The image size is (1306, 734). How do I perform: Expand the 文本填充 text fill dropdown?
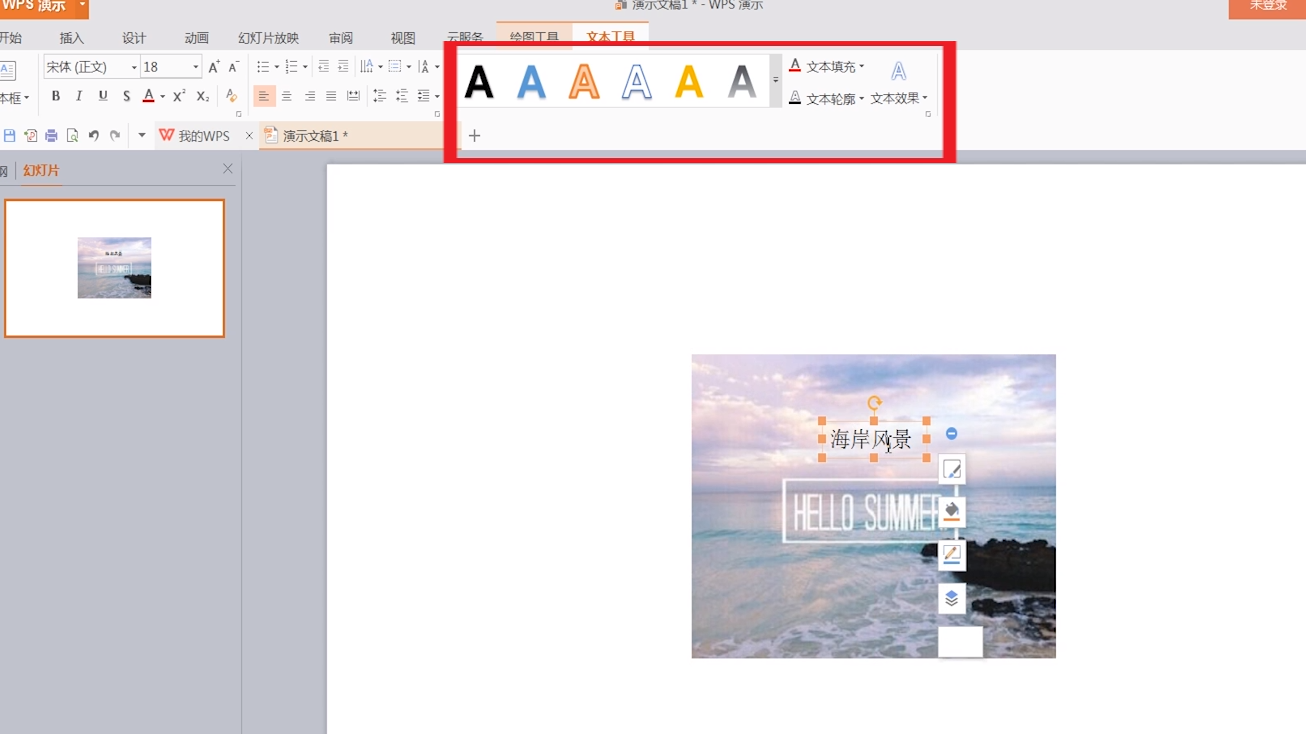point(862,67)
